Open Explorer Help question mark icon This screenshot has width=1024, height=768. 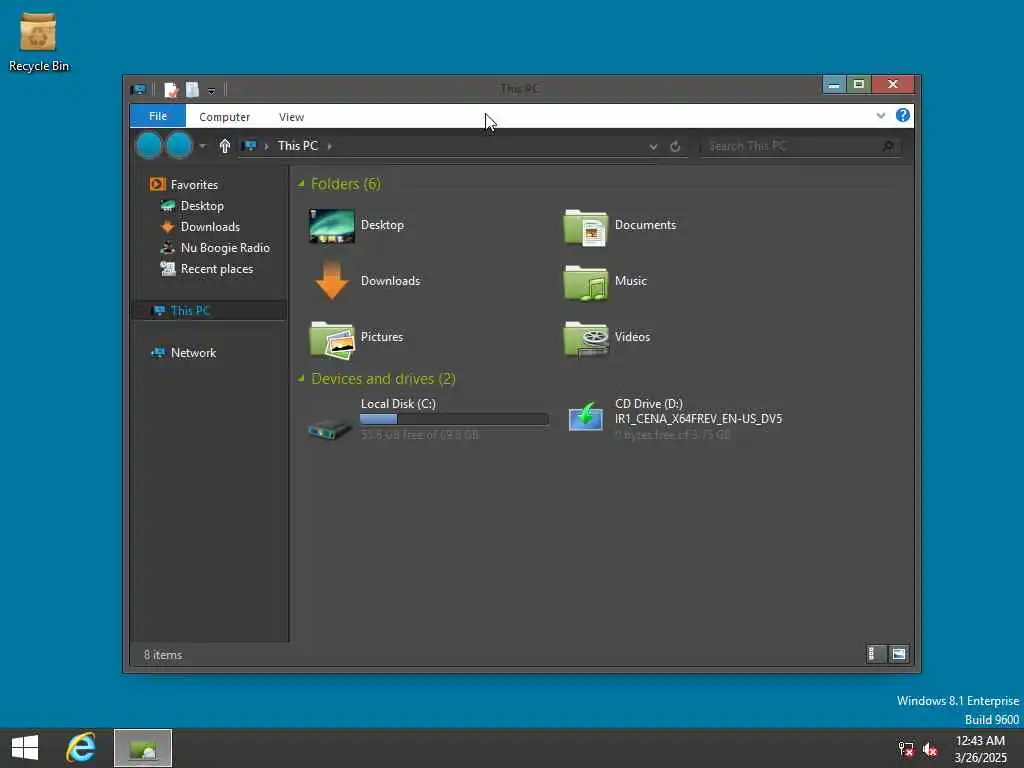point(903,116)
